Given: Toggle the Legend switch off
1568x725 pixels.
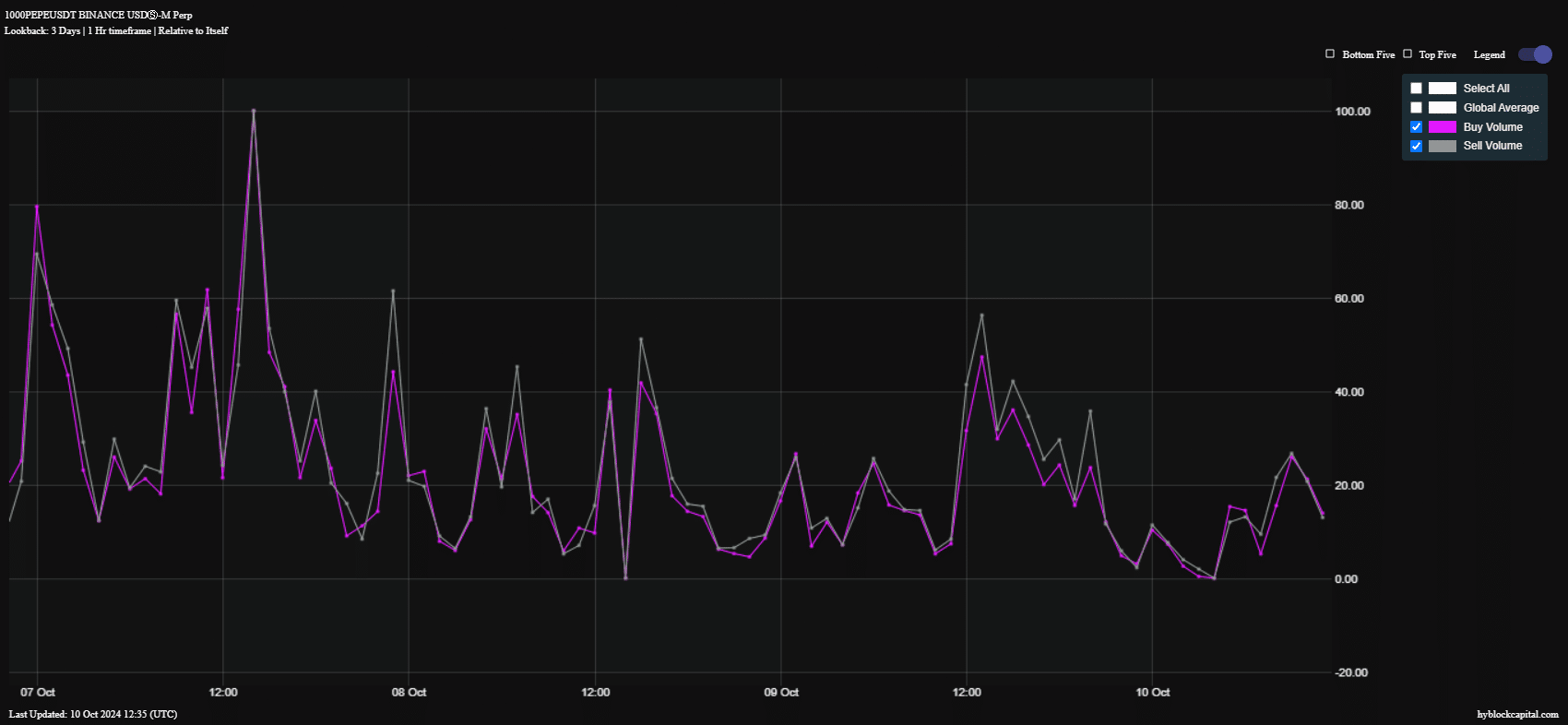Looking at the screenshot, I should pyautogui.click(x=1535, y=54).
